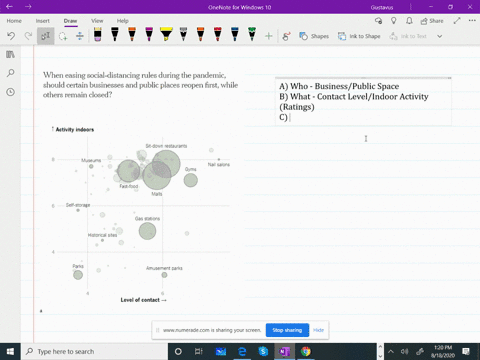
Task: Open the Help tab
Action: click(x=122, y=21)
